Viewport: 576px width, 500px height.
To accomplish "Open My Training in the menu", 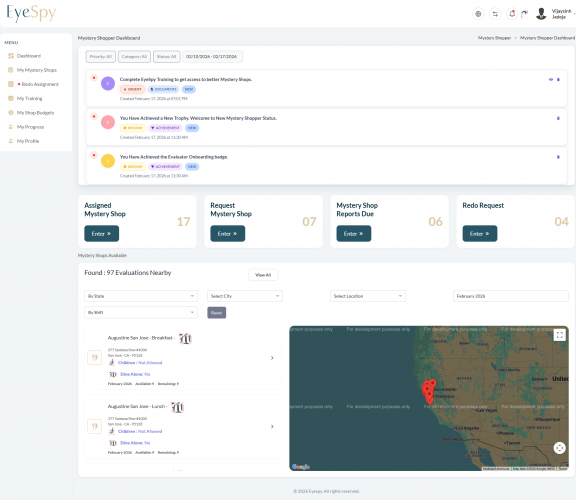I will [x=29, y=98].
